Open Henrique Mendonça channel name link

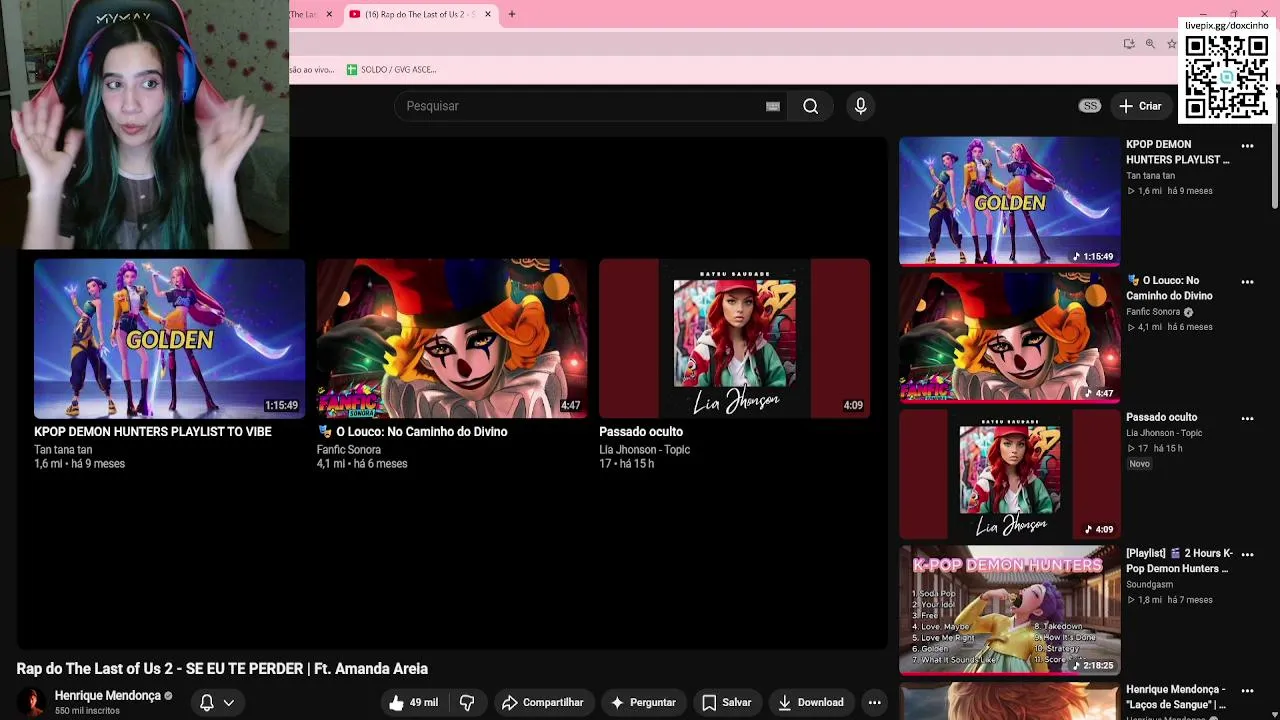[108, 696]
